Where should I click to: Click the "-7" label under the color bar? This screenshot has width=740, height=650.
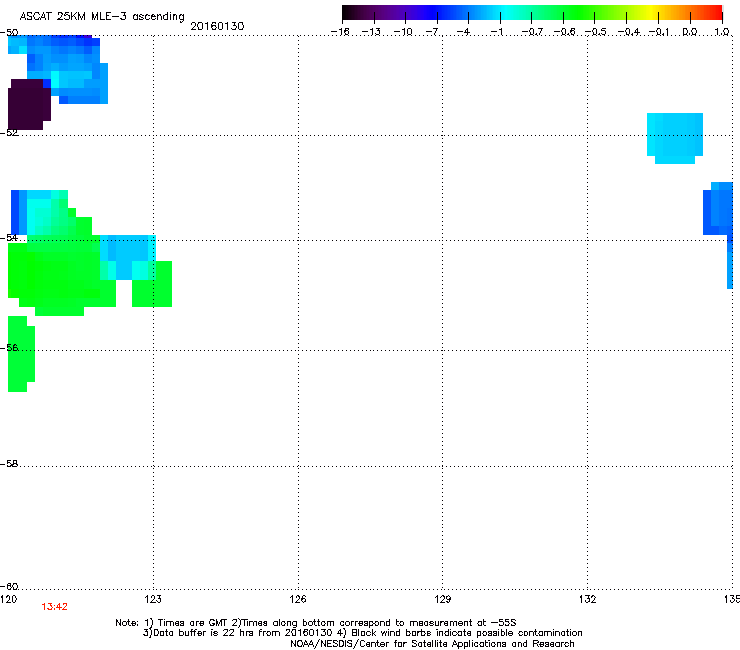tap(432, 32)
